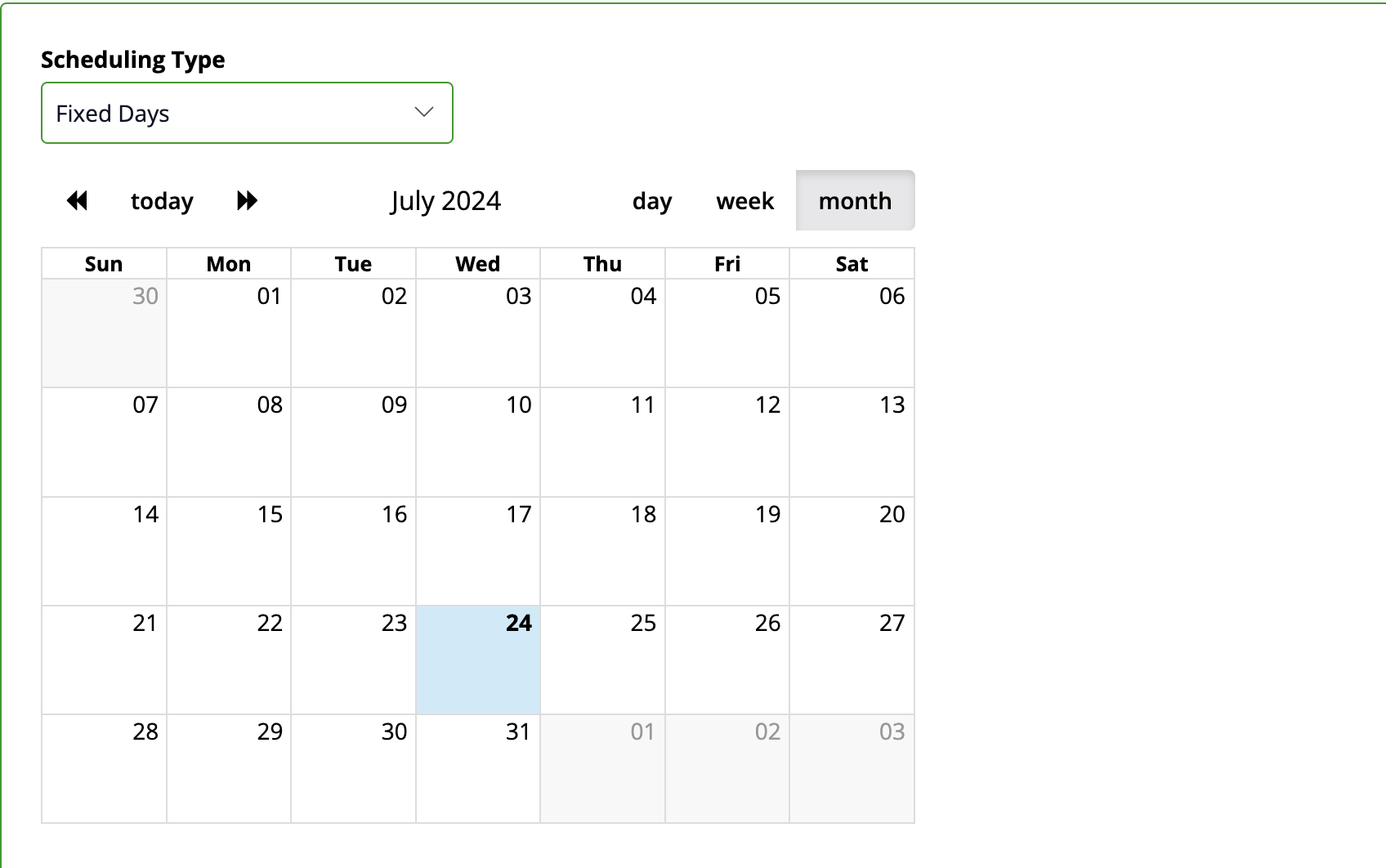Pick greyed-out August 03 cell
The image size is (1386, 868).
tap(852, 769)
